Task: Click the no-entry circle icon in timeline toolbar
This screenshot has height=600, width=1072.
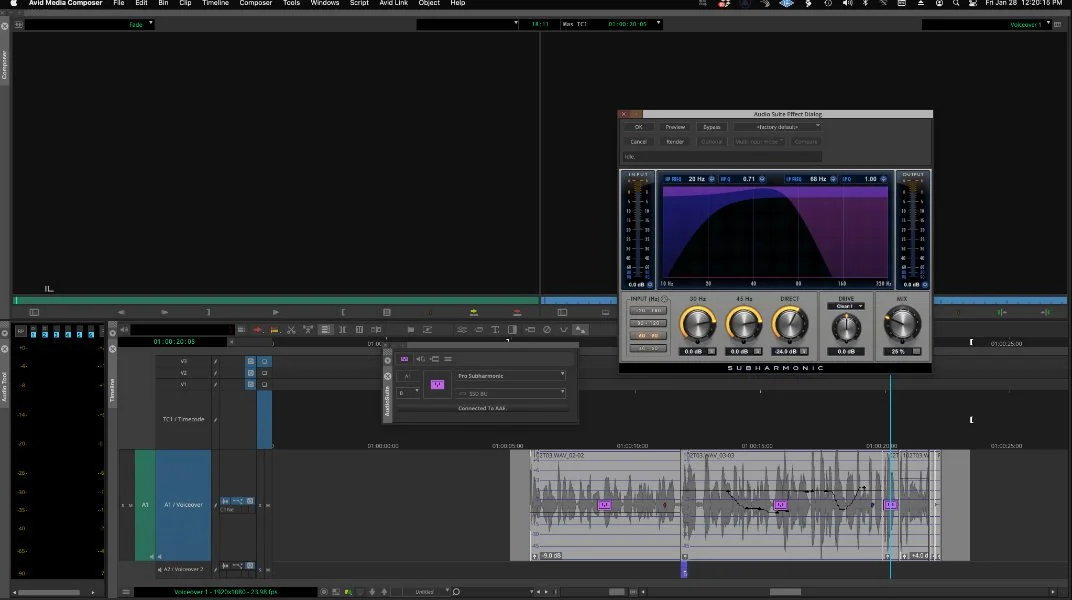Action: 547,330
